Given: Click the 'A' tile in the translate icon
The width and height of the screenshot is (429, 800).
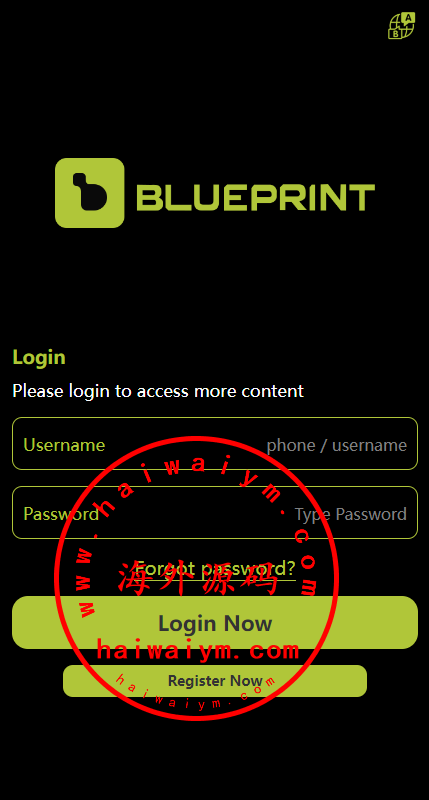Looking at the screenshot, I should 408,19.
